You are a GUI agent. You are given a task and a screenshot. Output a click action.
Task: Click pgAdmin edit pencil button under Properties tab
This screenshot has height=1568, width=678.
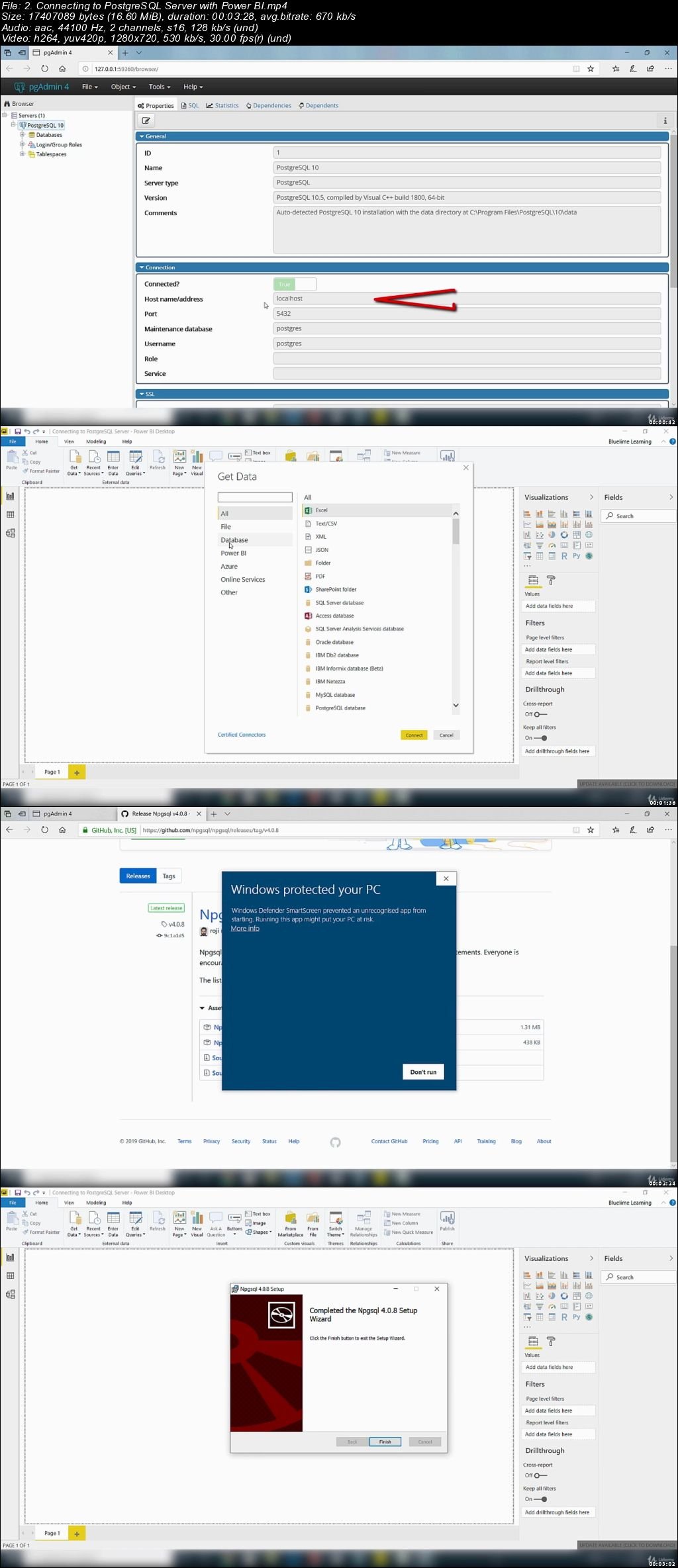[x=146, y=120]
